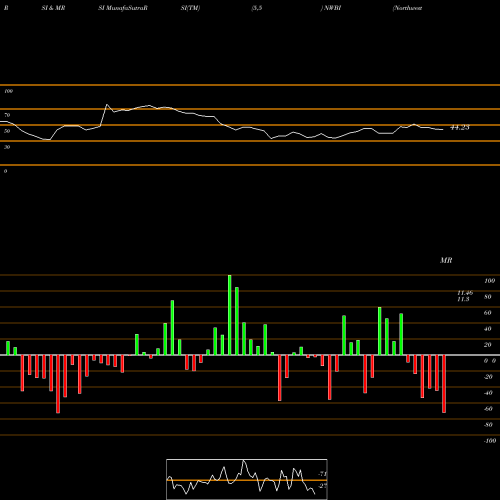Click the last red MR histogram bar

click(x=444, y=384)
